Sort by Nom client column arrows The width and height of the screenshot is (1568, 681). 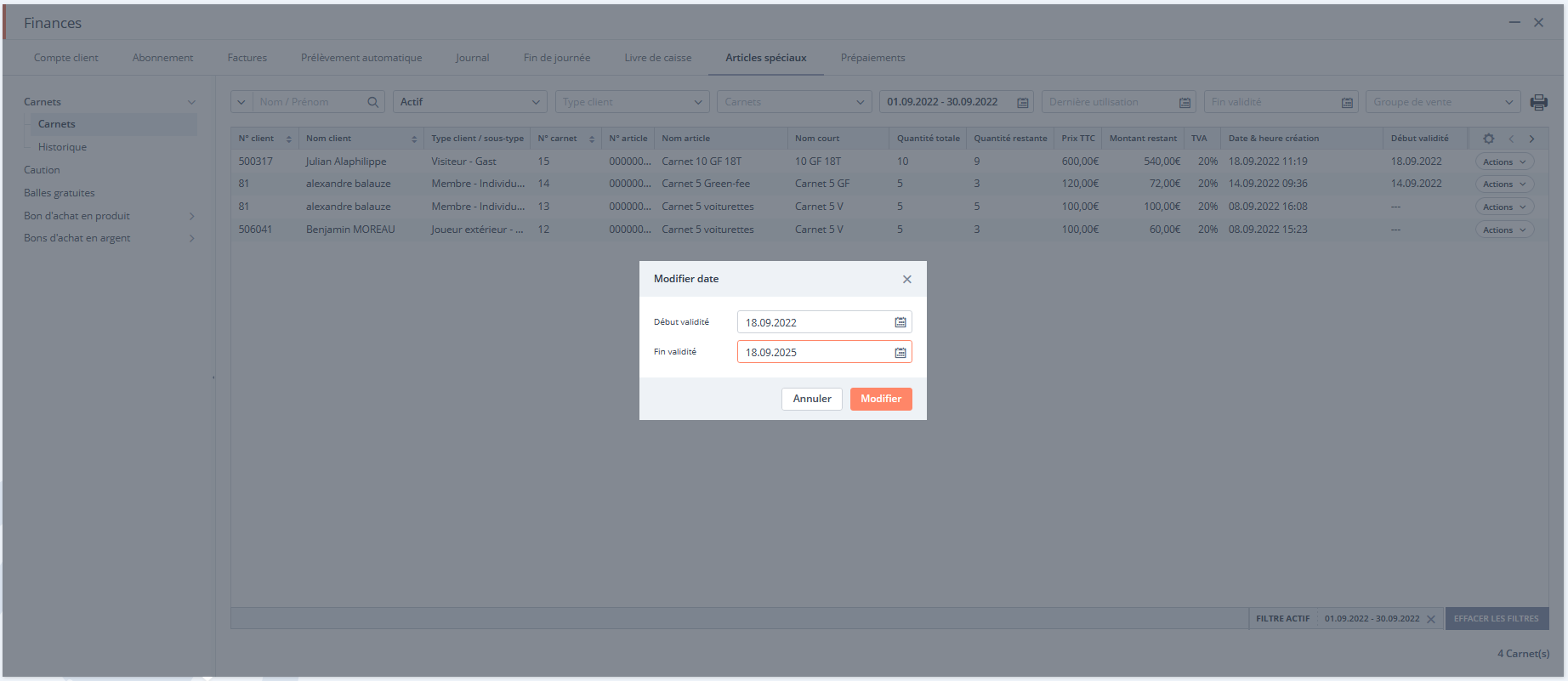pyautogui.click(x=414, y=139)
